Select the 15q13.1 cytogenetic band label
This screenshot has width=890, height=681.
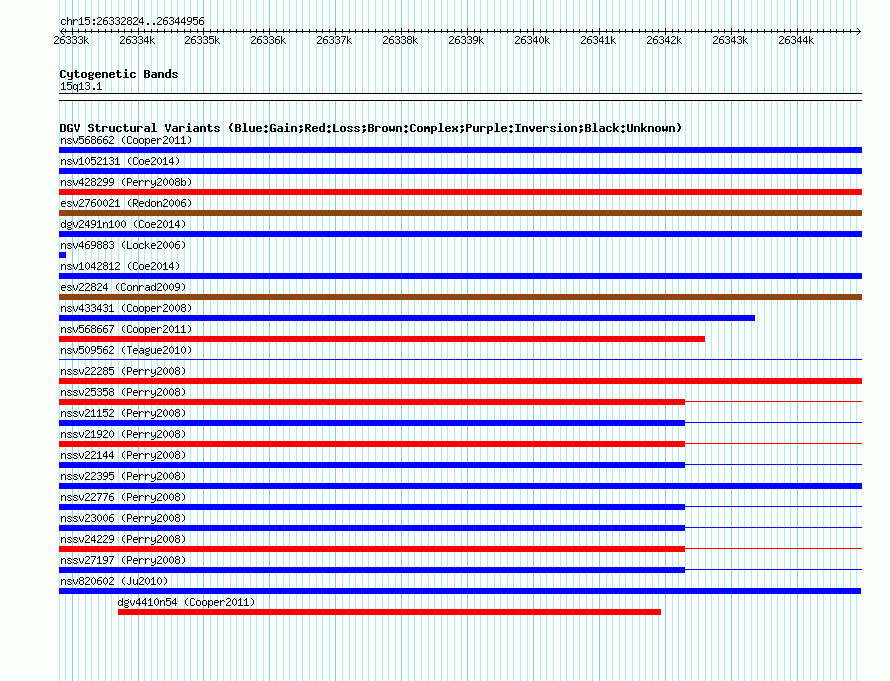81,86
